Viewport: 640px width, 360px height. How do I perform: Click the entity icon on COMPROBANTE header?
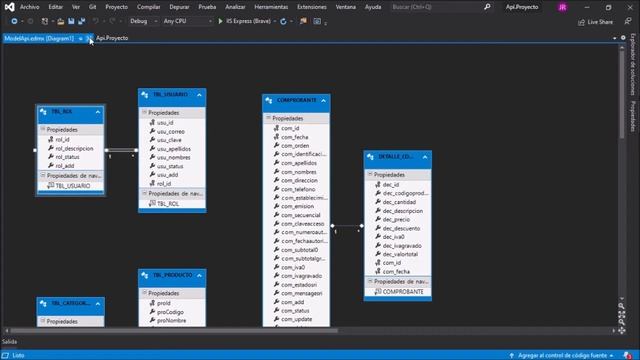(x=269, y=100)
